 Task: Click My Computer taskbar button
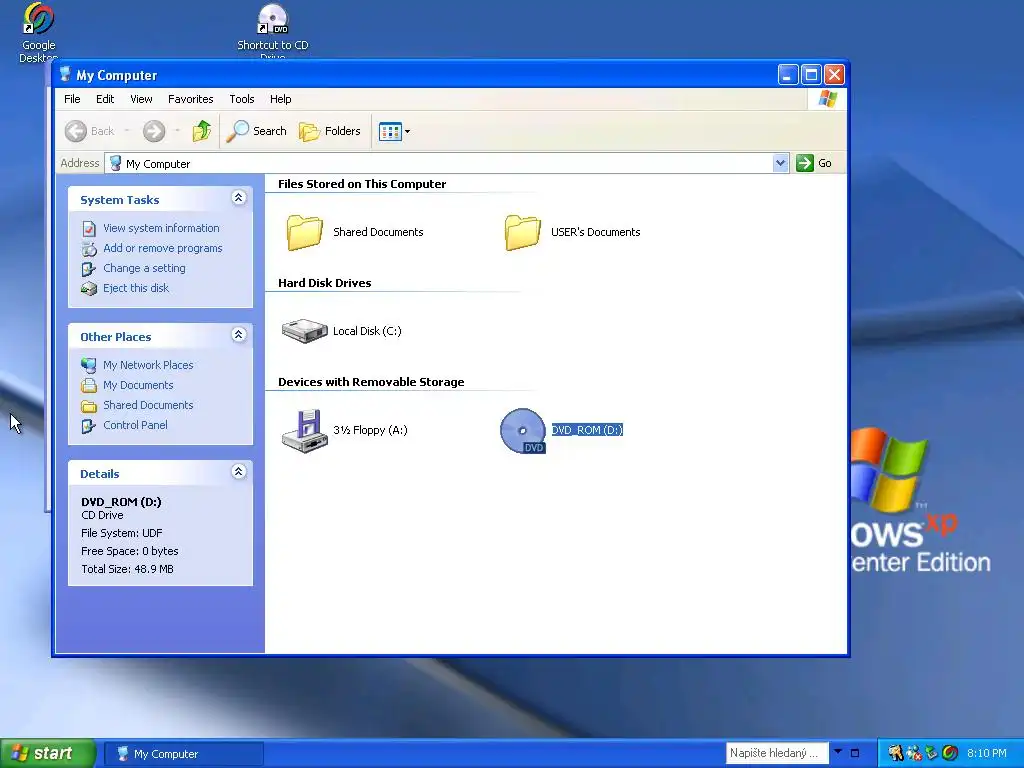point(184,754)
